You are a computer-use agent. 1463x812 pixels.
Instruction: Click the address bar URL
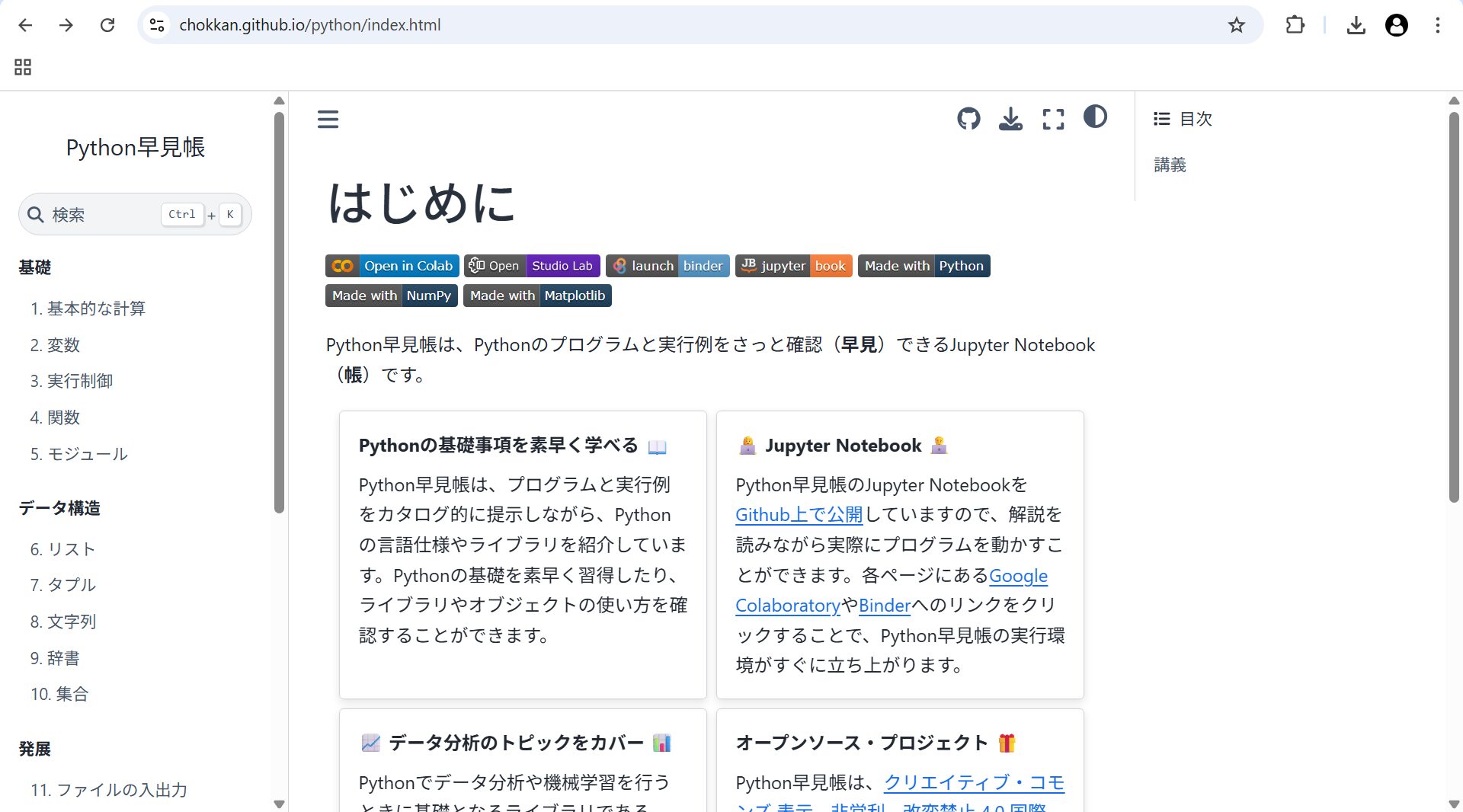[x=309, y=25]
